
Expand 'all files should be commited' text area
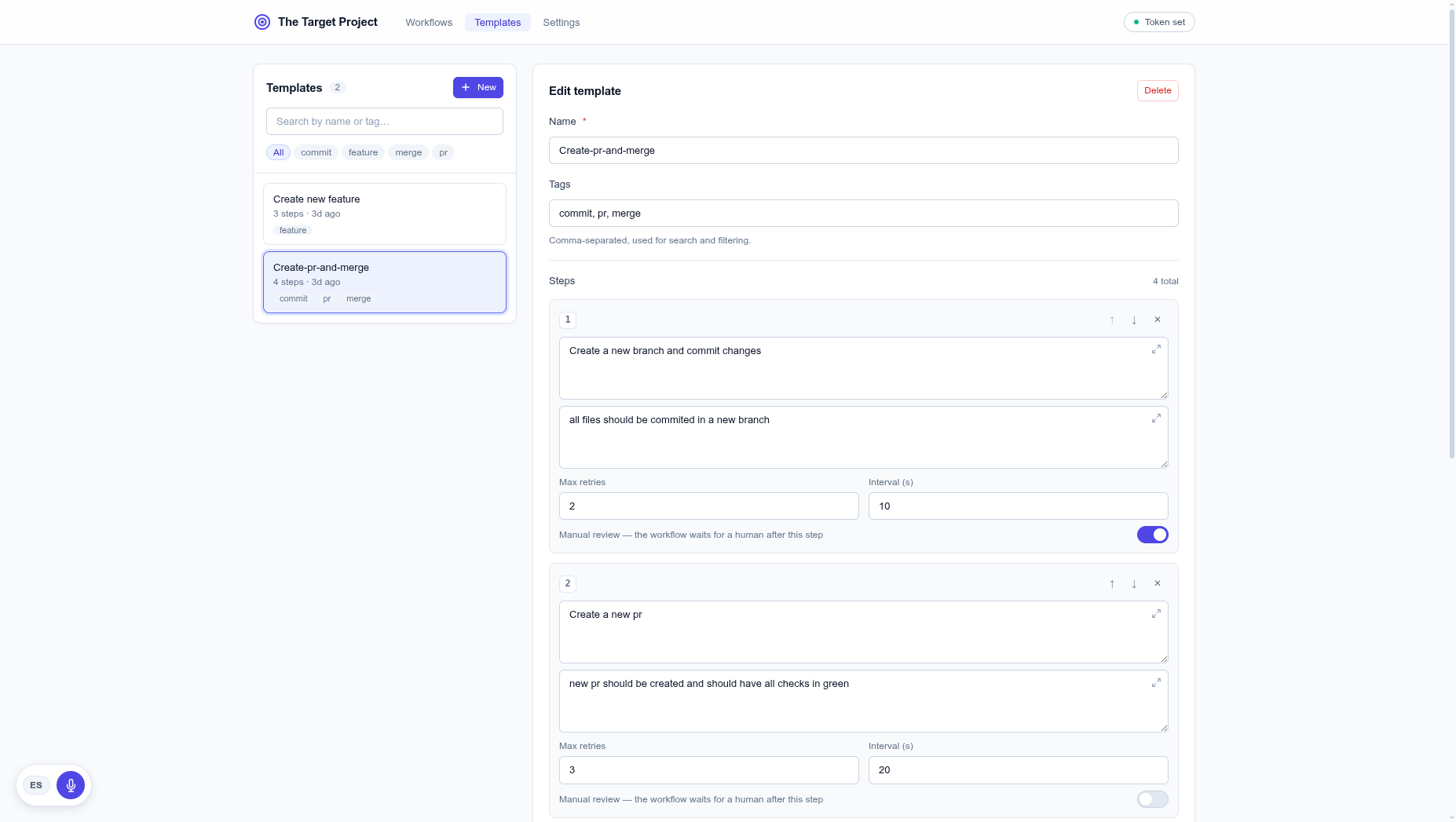tap(1156, 418)
